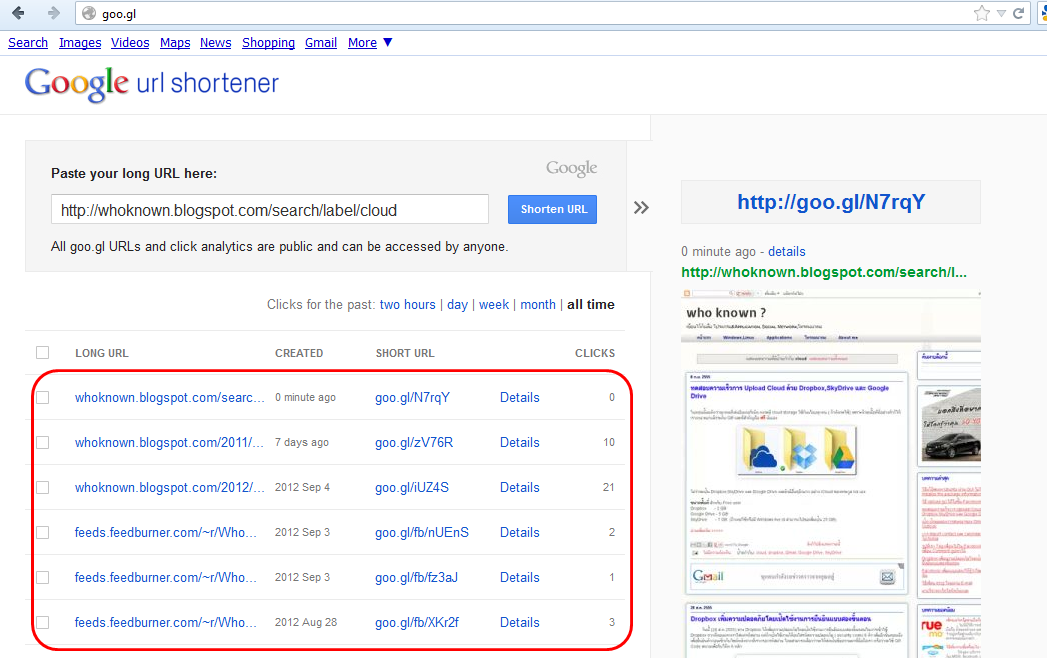1047x658 pixels.
Task: Click the who known ? page preview thumbnail
Action: point(831,473)
